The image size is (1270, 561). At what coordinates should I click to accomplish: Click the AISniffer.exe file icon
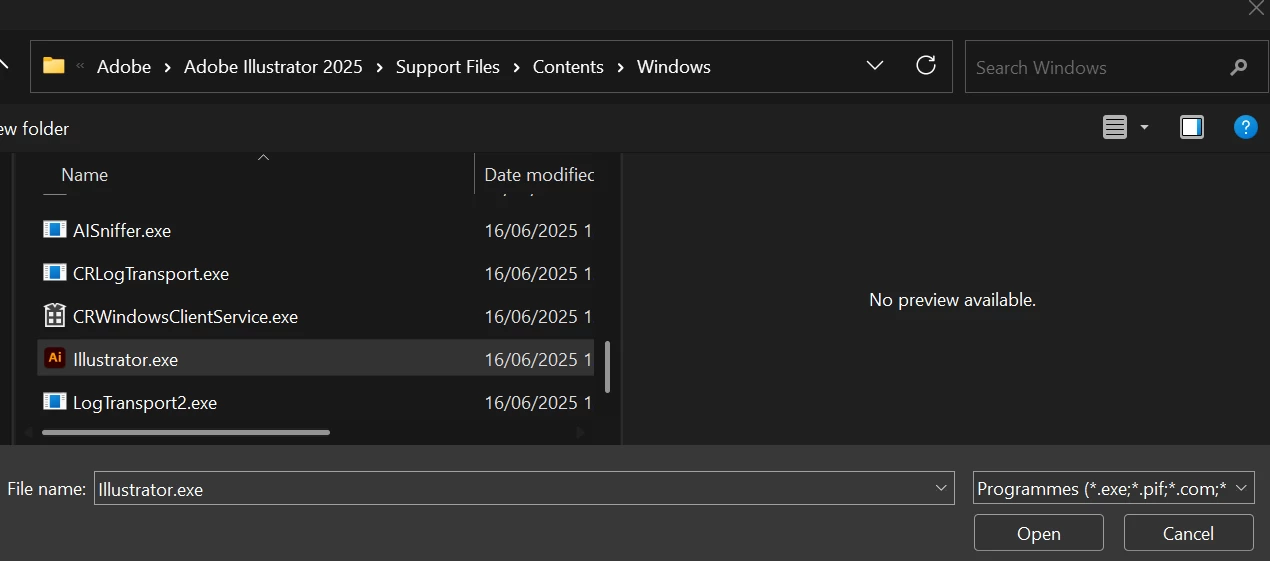[x=55, y=230]
